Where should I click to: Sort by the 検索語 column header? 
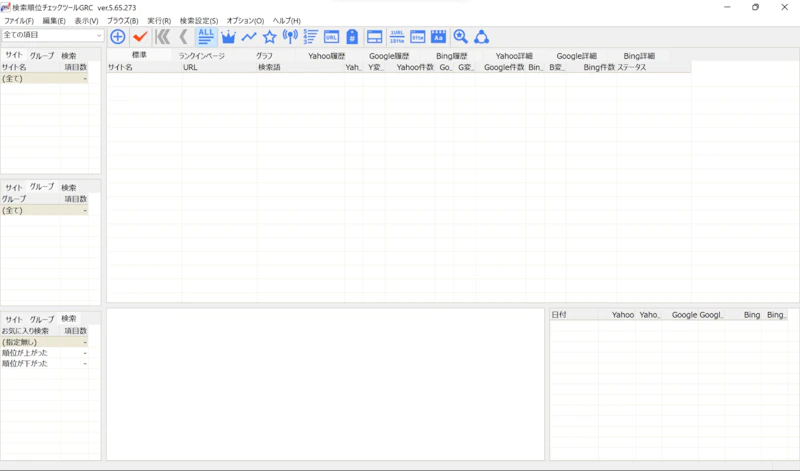point(301,67)
